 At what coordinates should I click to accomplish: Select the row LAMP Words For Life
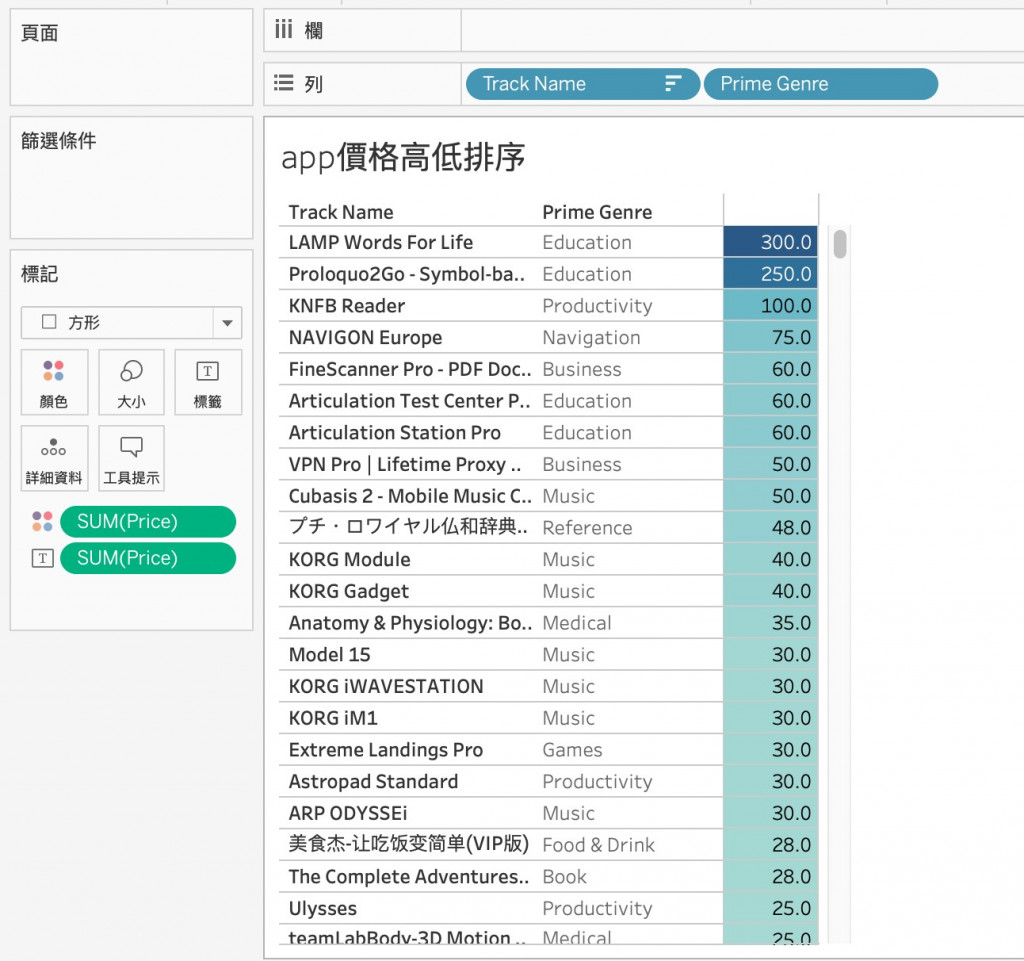click(381, 242)
